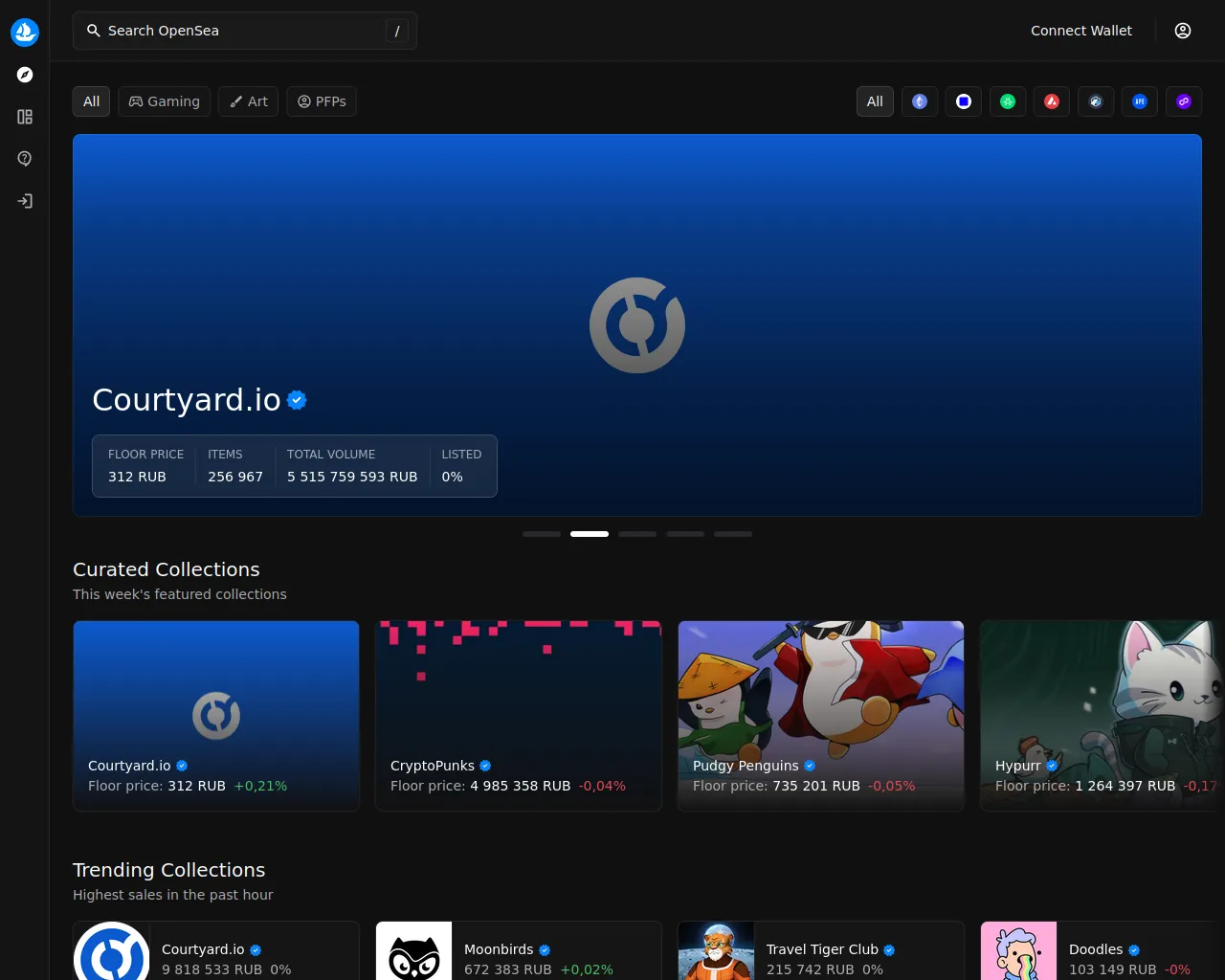Viewport: 1225px width, 980px height.
Task: Open the Explore compass icon in sidebar
Action: coord(25,75)
